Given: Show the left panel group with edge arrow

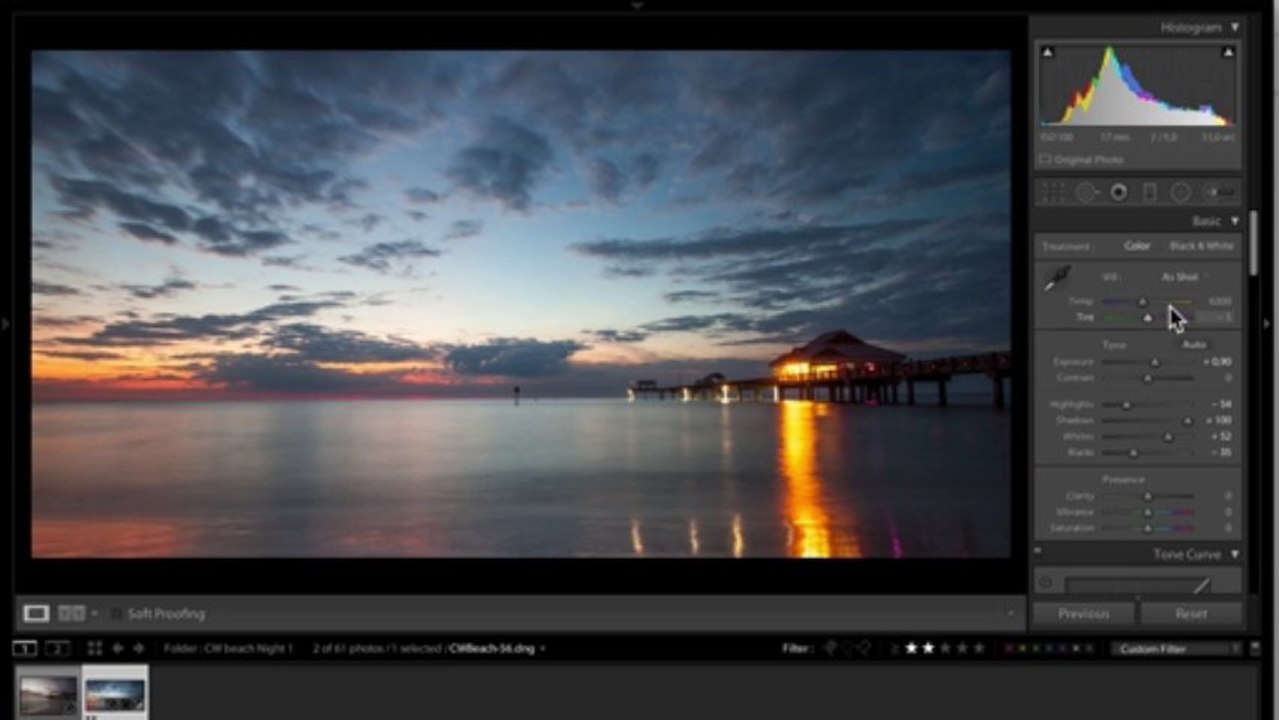Looking at the screenshot, I should pos(6,323).
